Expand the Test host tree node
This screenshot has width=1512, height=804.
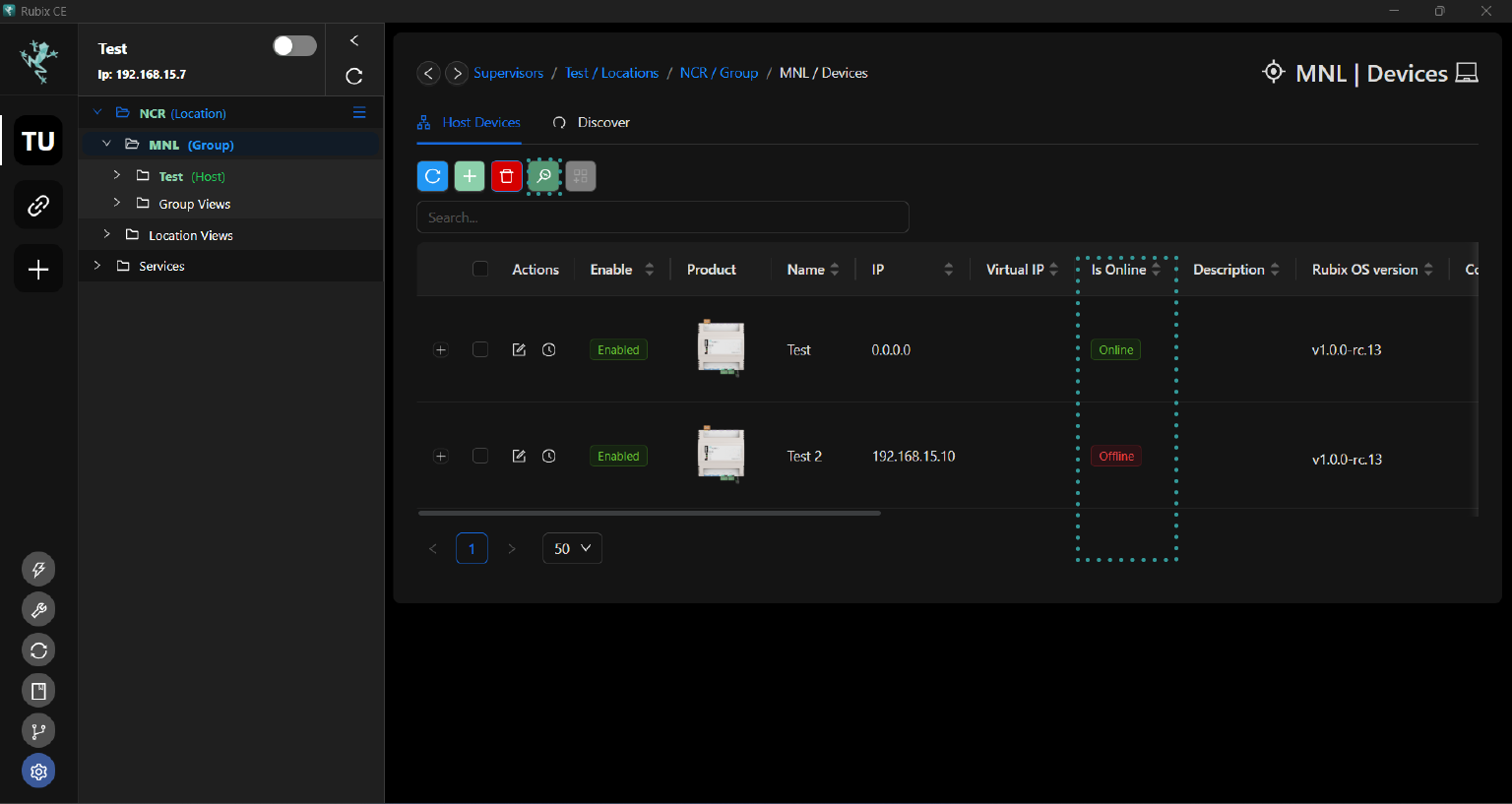point(117,175)
